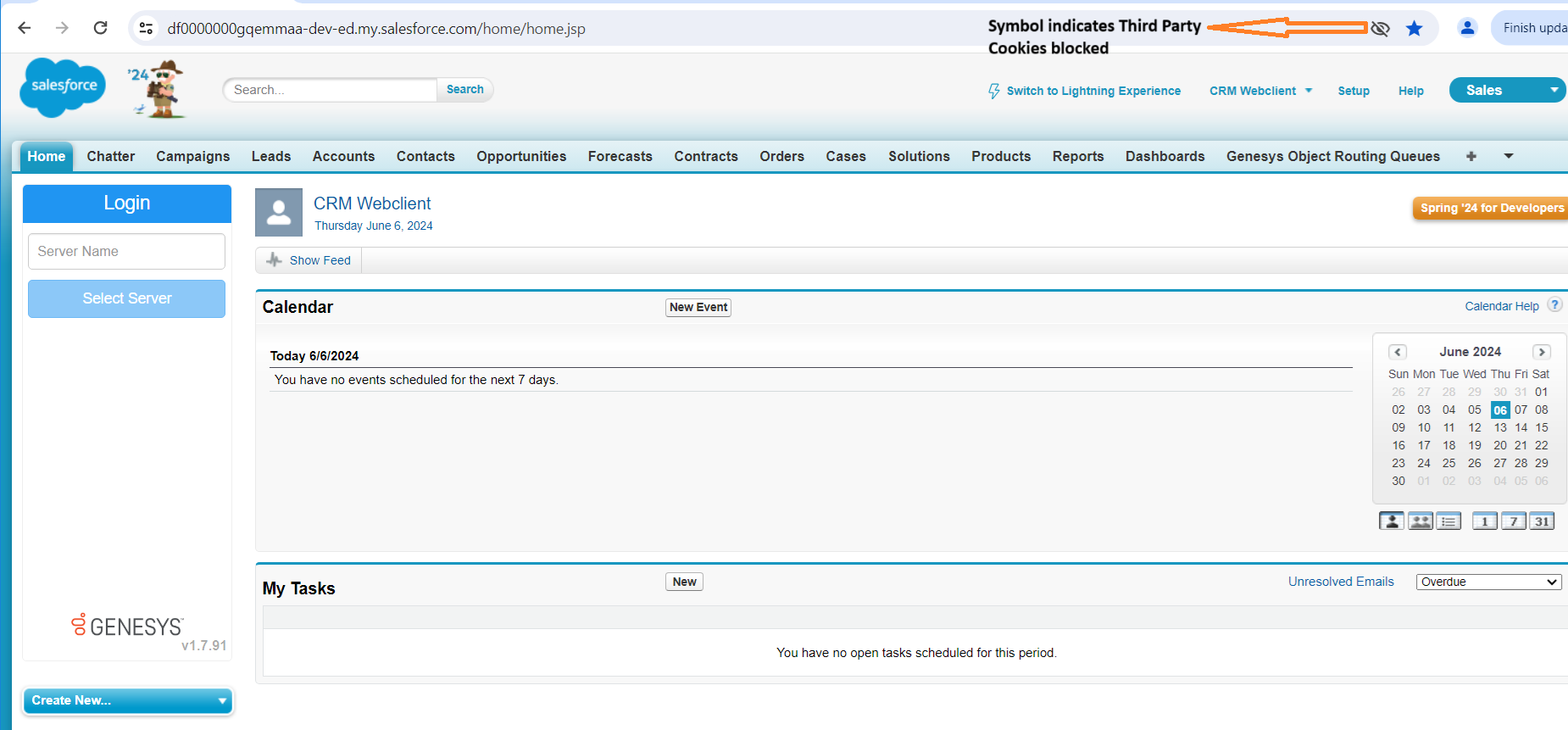Image resolution: width=1568 pixels, height=730 pixels.
Task: Open the single user calendar view
Action: tap(1391, 521)
